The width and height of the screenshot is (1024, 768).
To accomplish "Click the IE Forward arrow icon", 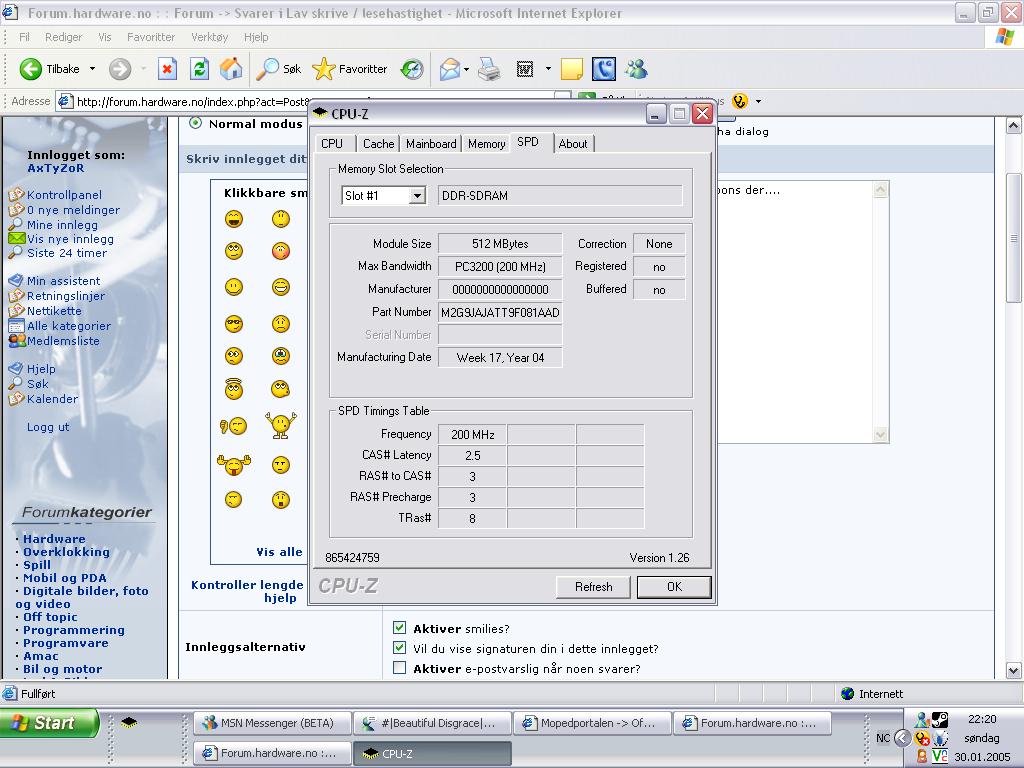I will click(x=120, y=69).
